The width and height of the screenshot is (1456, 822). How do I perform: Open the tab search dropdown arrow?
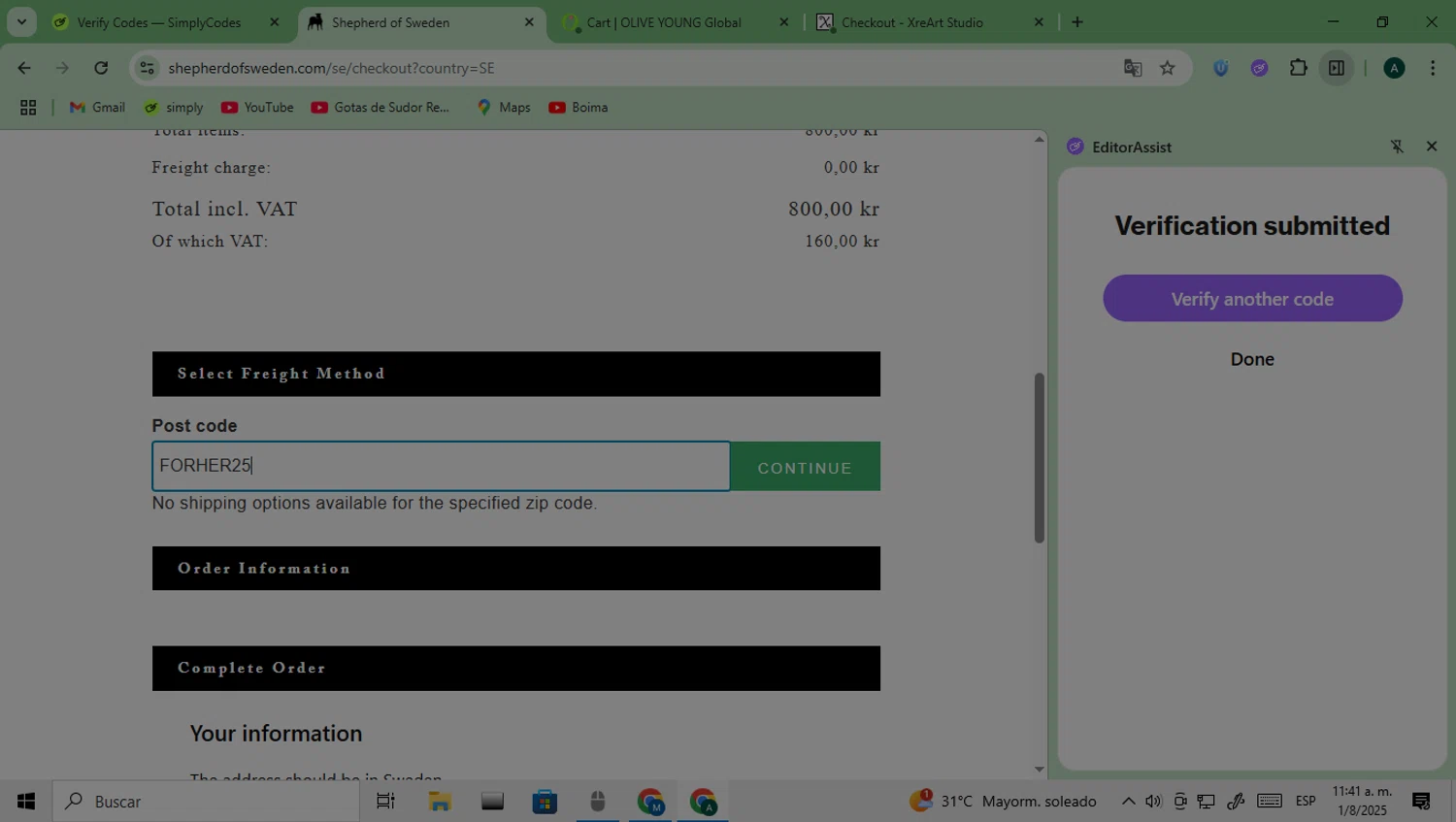pos(21,21)
